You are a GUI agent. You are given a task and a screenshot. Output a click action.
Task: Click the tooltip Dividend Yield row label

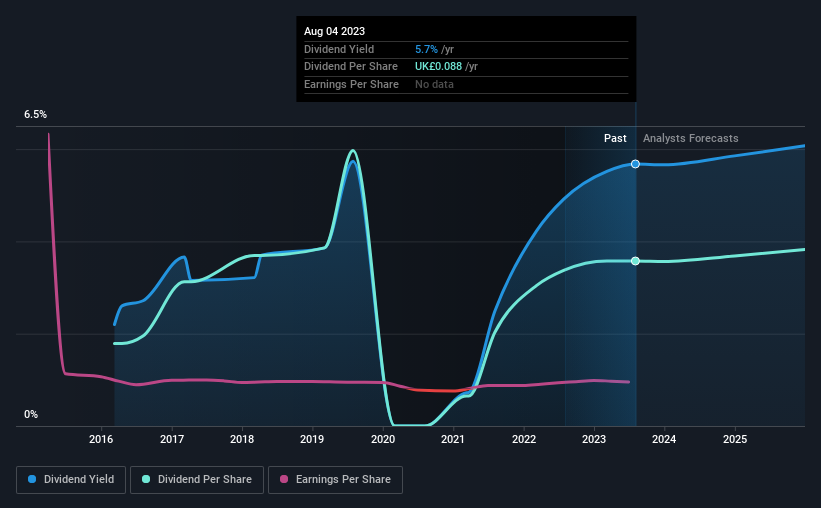[x=339, y=49]
